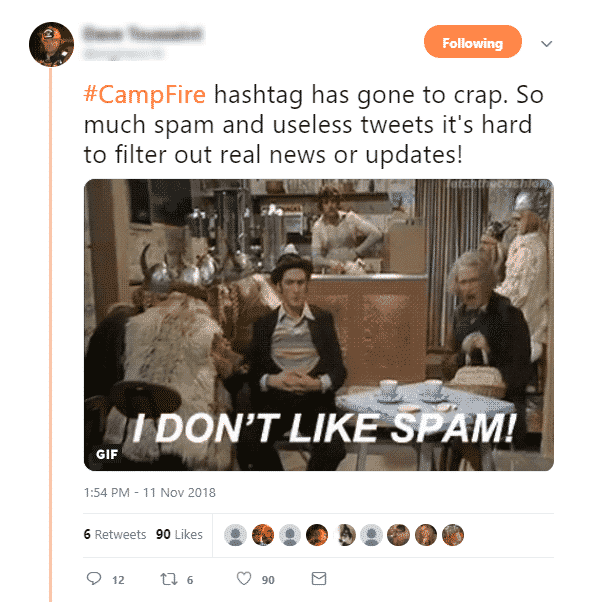Click the reply speech bubble icon
This screenshot has height=602, width=590.
(94, 578)
